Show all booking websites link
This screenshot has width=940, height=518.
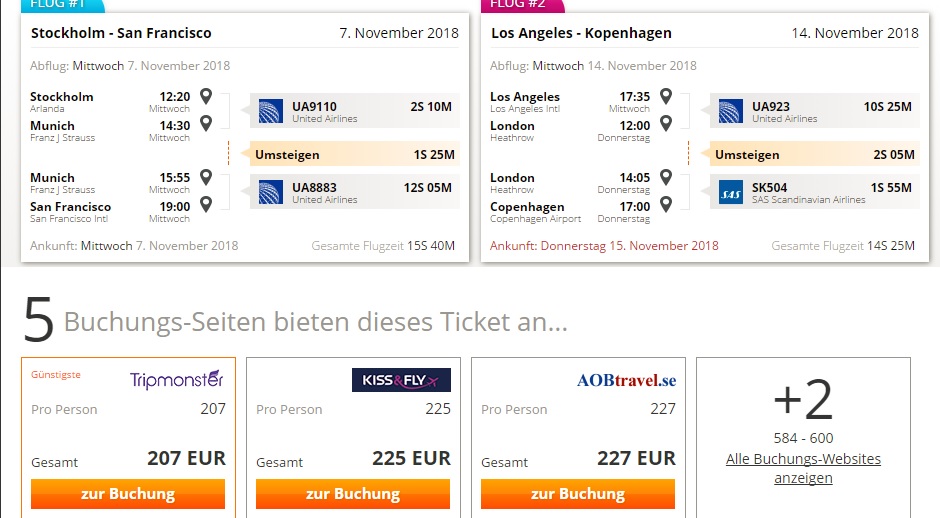(803, 468)
